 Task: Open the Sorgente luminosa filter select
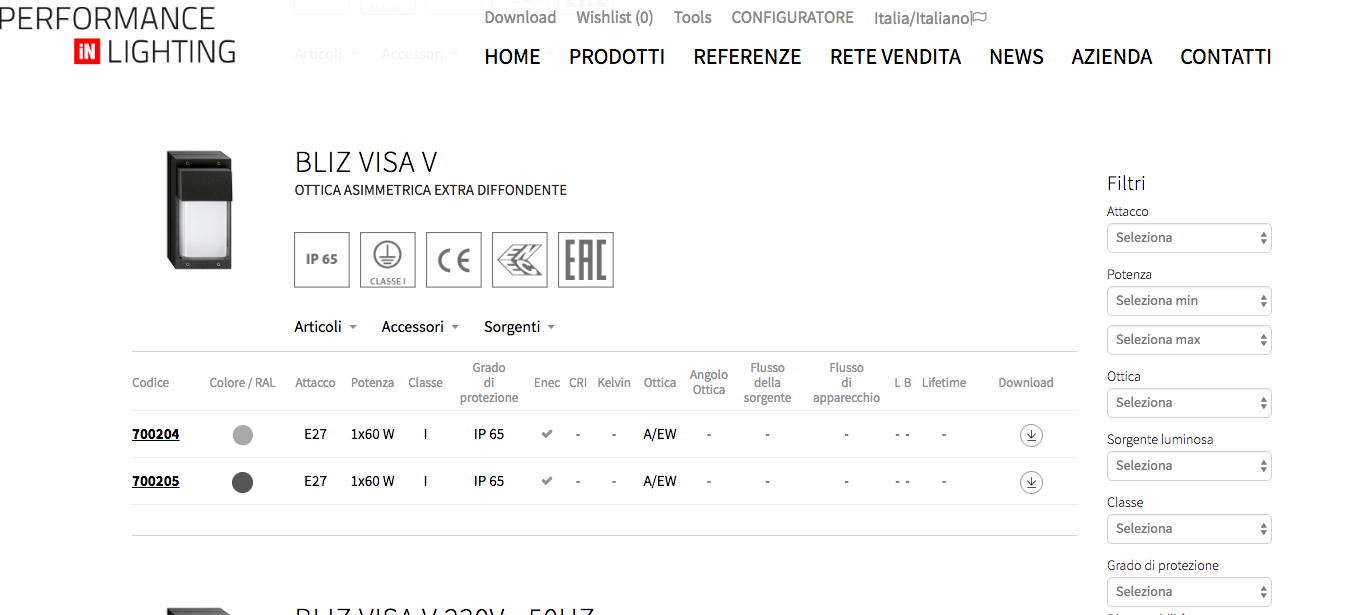1189,466
